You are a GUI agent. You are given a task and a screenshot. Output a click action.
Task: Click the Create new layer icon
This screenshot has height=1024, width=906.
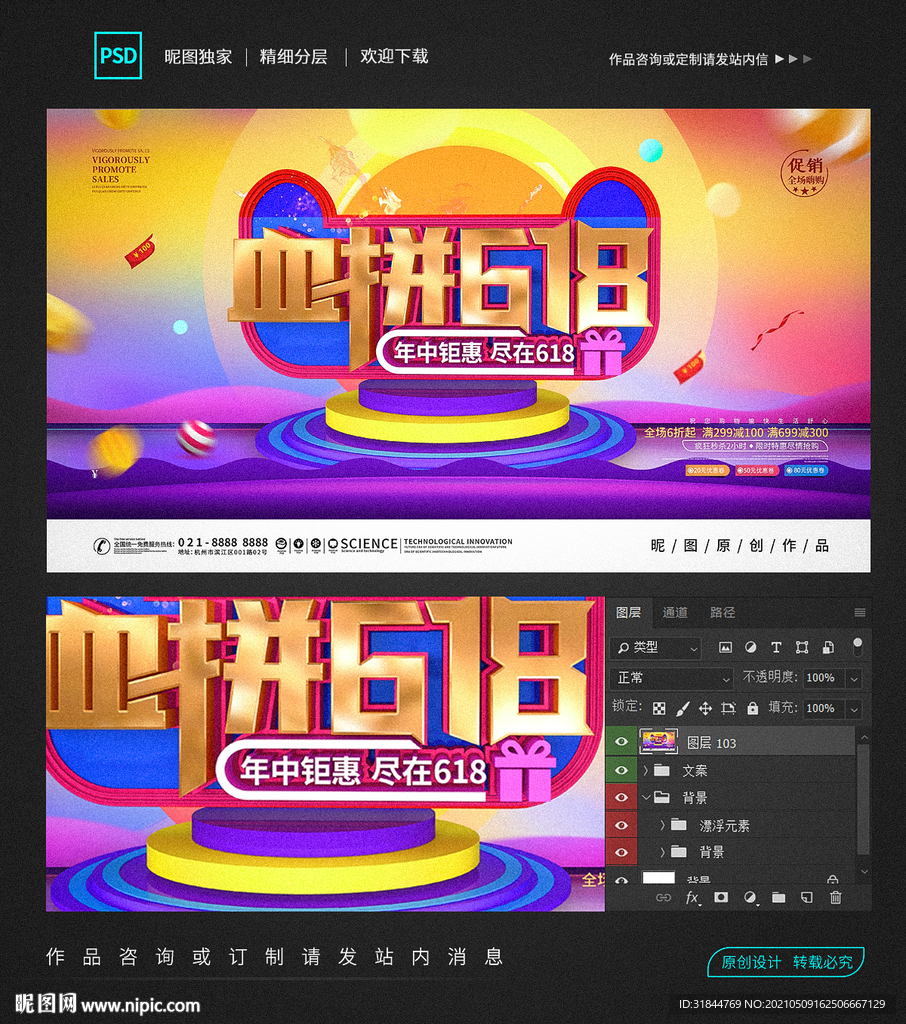(x=804, y=898)
